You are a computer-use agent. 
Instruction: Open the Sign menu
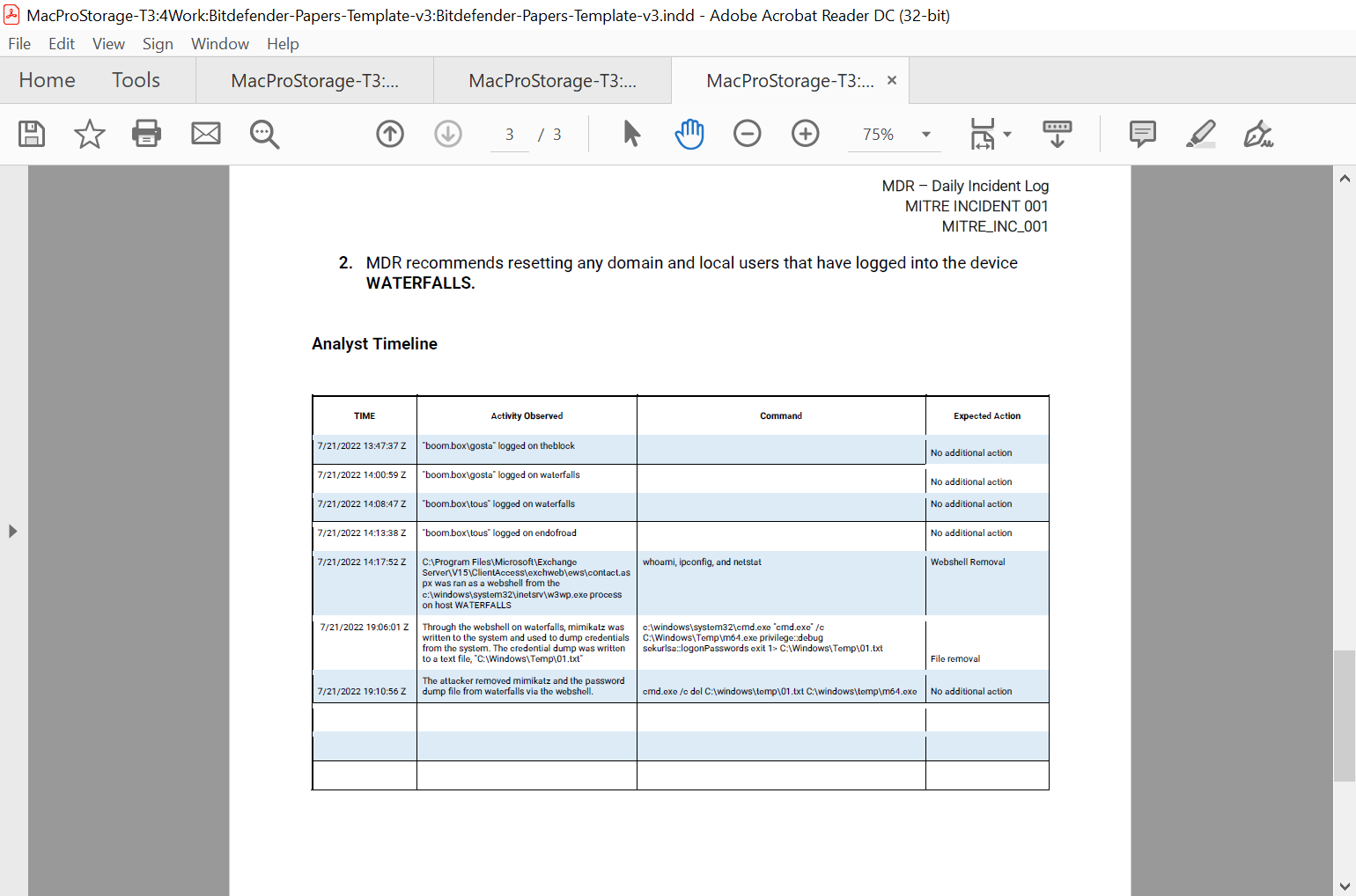coord(158,44)
